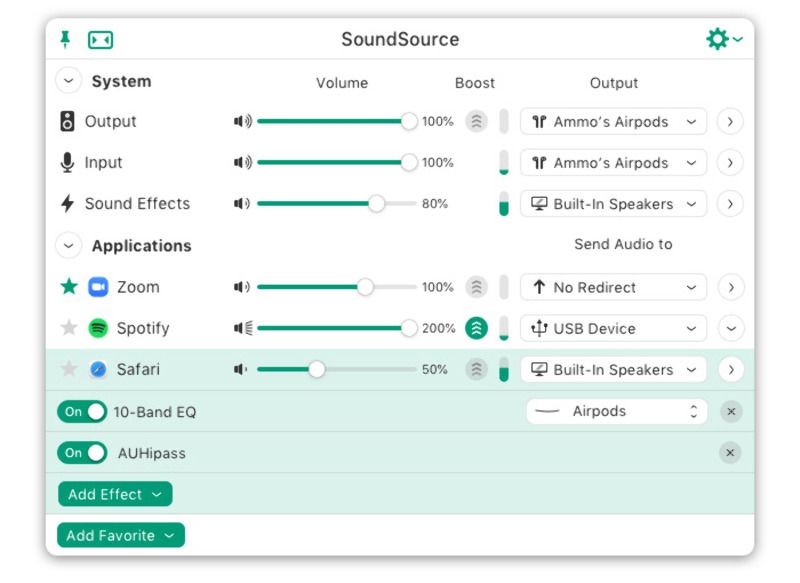Click the Safari application icon
800x583 pixels.
pyautogui.click(x=97, y=369)
